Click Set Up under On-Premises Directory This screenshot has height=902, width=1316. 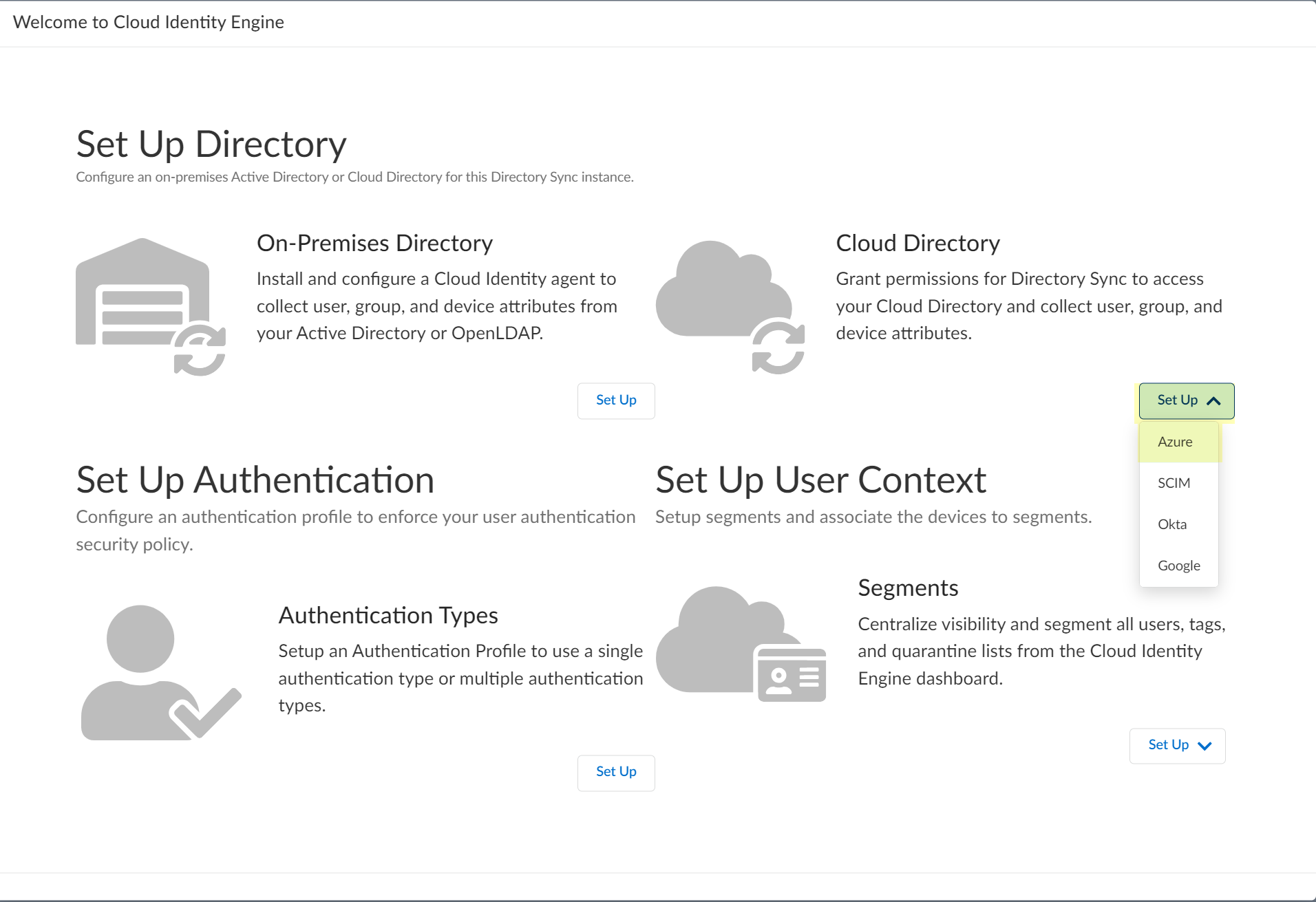(615, 400)
